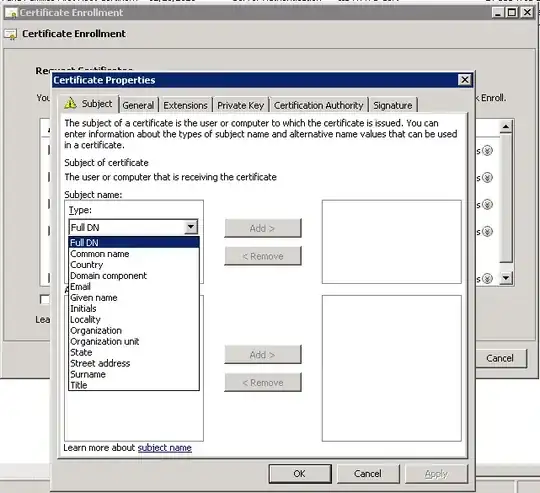Image resolution: width=540 pixels, height=493 pixels.
Task: Close the Certificate Properties dialog
Action: point(465,80)
